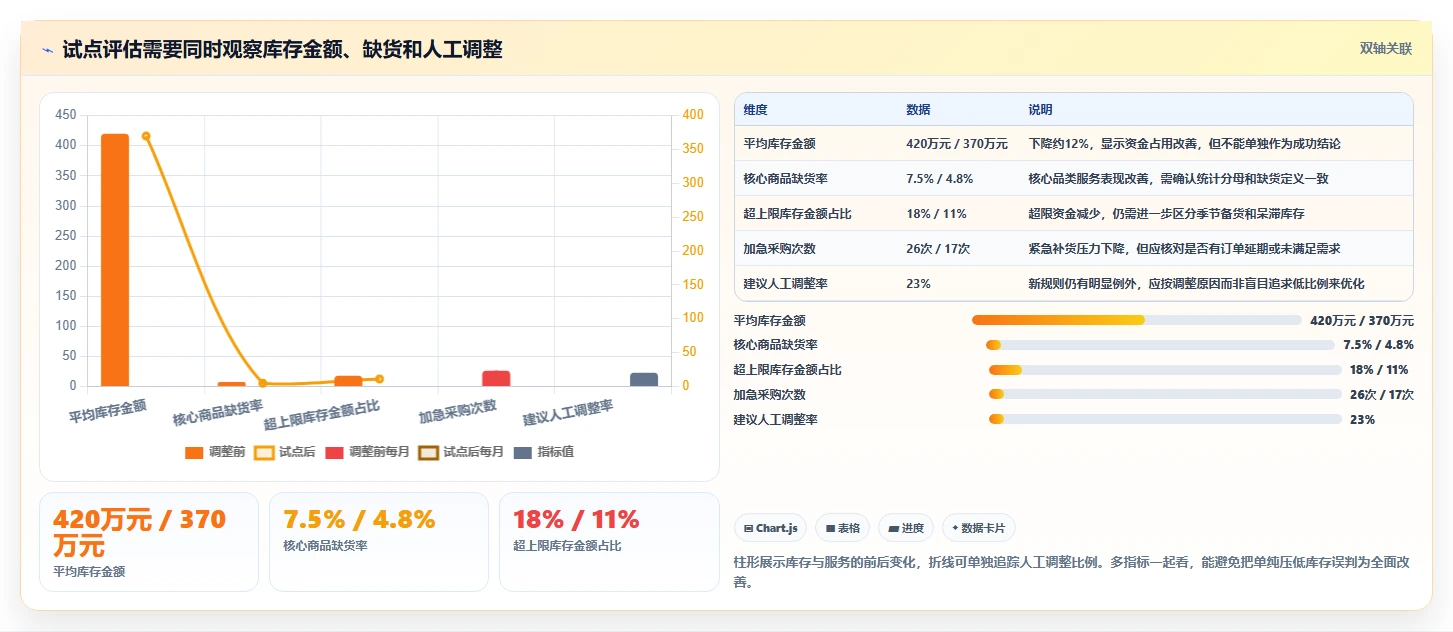Open the 18% / 11% stat card
Image resolution: width=1453 pixels, height=632 pixels.
pyautogui.click(x=609, y=541)
